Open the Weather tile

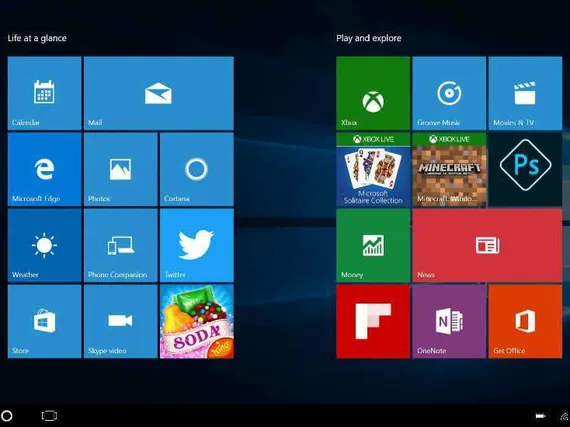44,245
